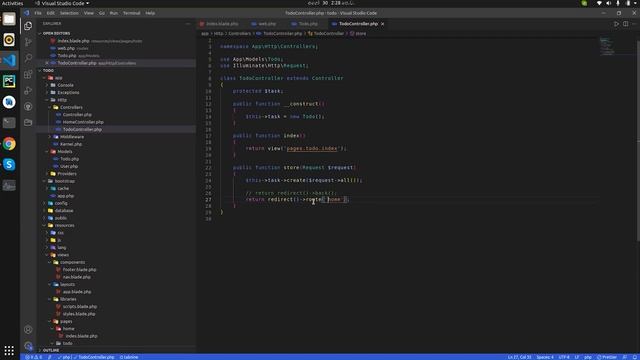The height and width of the screenshot is (360, 640).
Task: Launch Google Chrome from the dock
Action: tap(9, 144)
